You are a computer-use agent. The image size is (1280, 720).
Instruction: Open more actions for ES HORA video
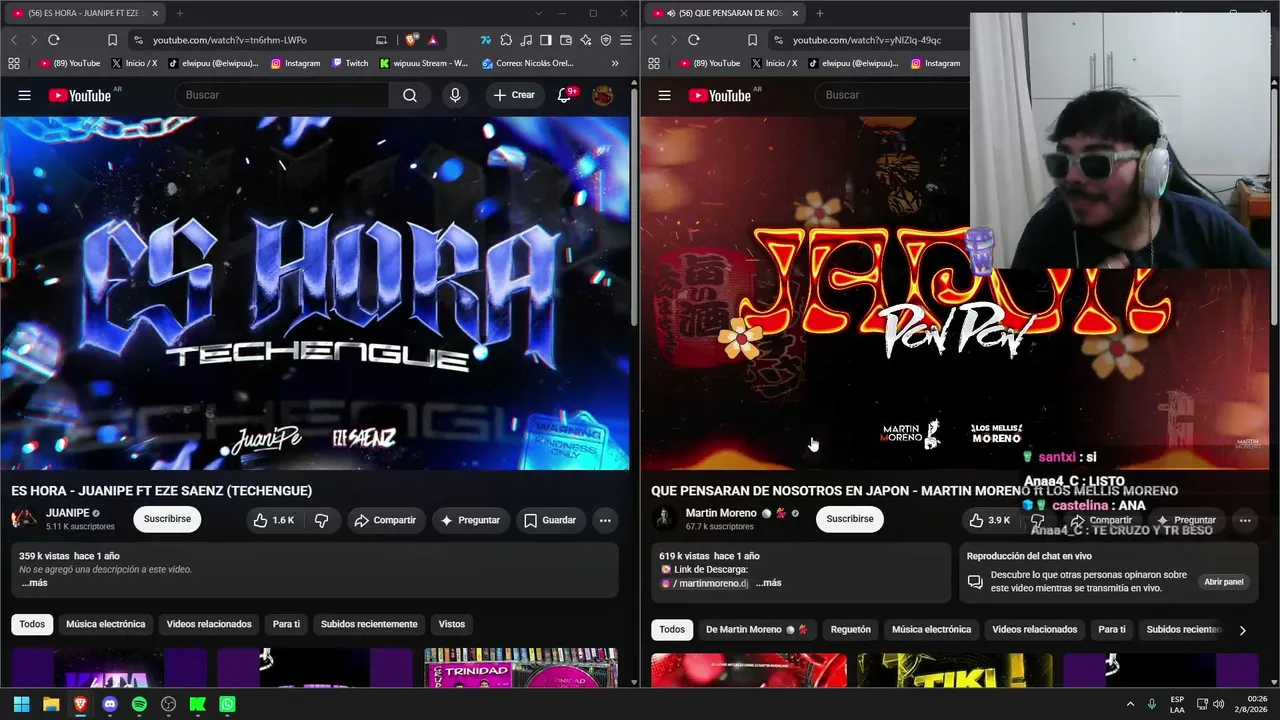coord(605,520)
